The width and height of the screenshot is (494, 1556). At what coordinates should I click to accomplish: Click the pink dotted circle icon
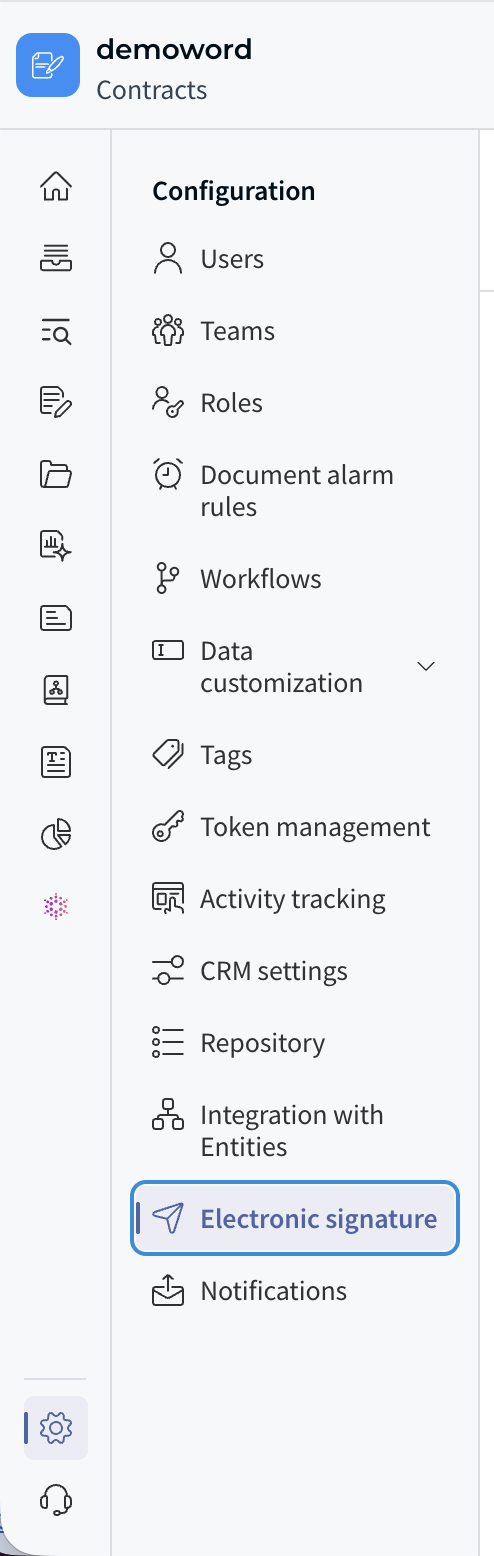click(x=56, y=906)
